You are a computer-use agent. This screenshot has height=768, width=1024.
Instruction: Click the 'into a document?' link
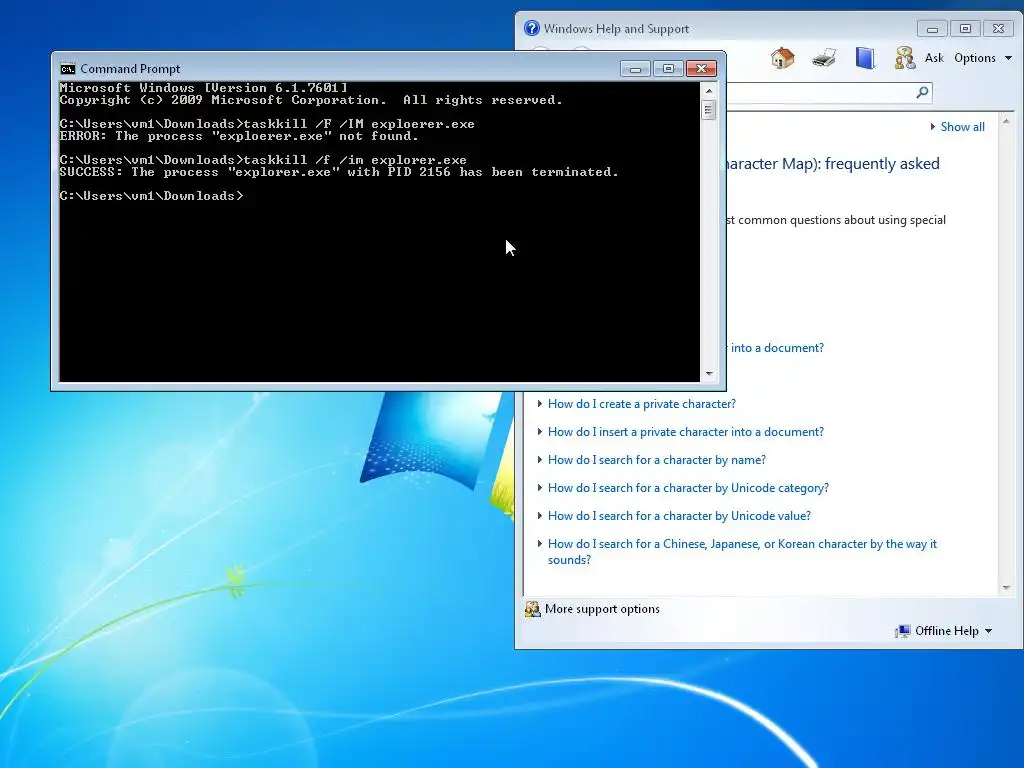[x=777, y=348]
